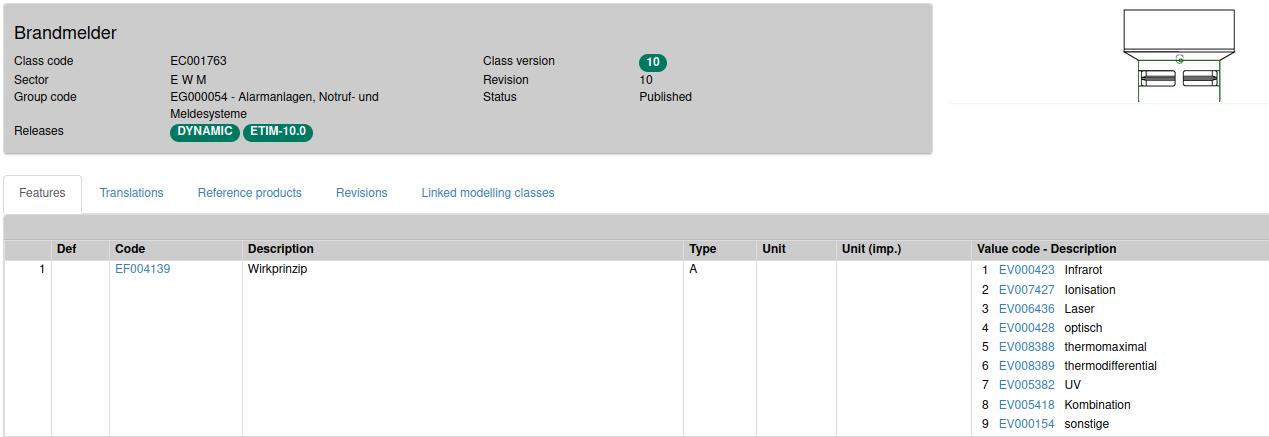This screenshot has width=1269, height=437.
Task: Go to the Reference products tab
Action: coord(249,193)
